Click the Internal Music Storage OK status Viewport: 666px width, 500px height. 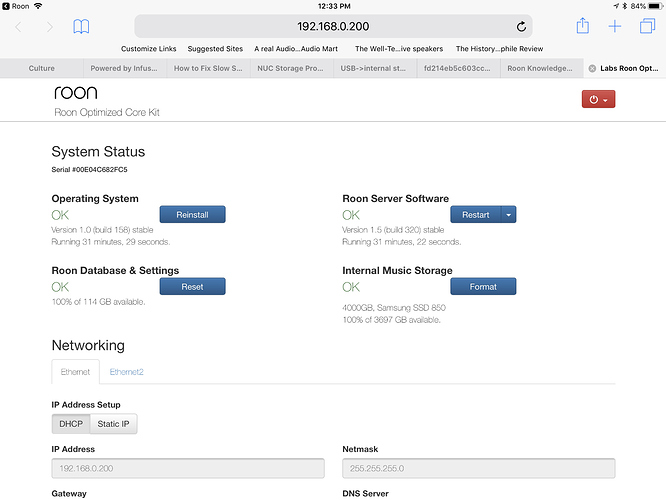click(x=351, y=287)
